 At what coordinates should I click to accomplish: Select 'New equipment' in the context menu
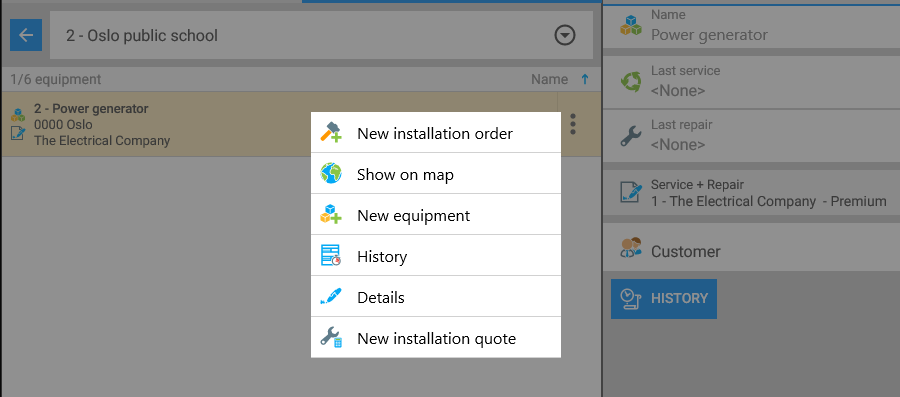coord(436,215)
